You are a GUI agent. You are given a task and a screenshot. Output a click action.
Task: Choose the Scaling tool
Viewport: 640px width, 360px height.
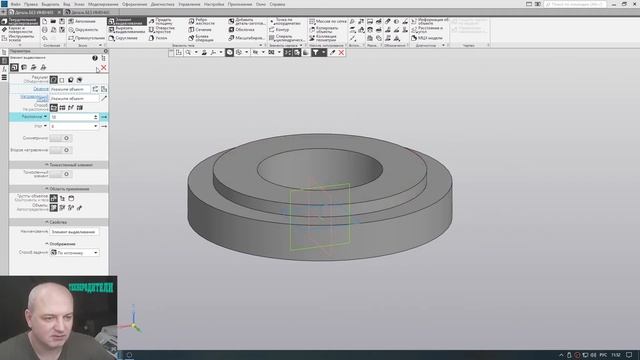click(x=247, y=38)
